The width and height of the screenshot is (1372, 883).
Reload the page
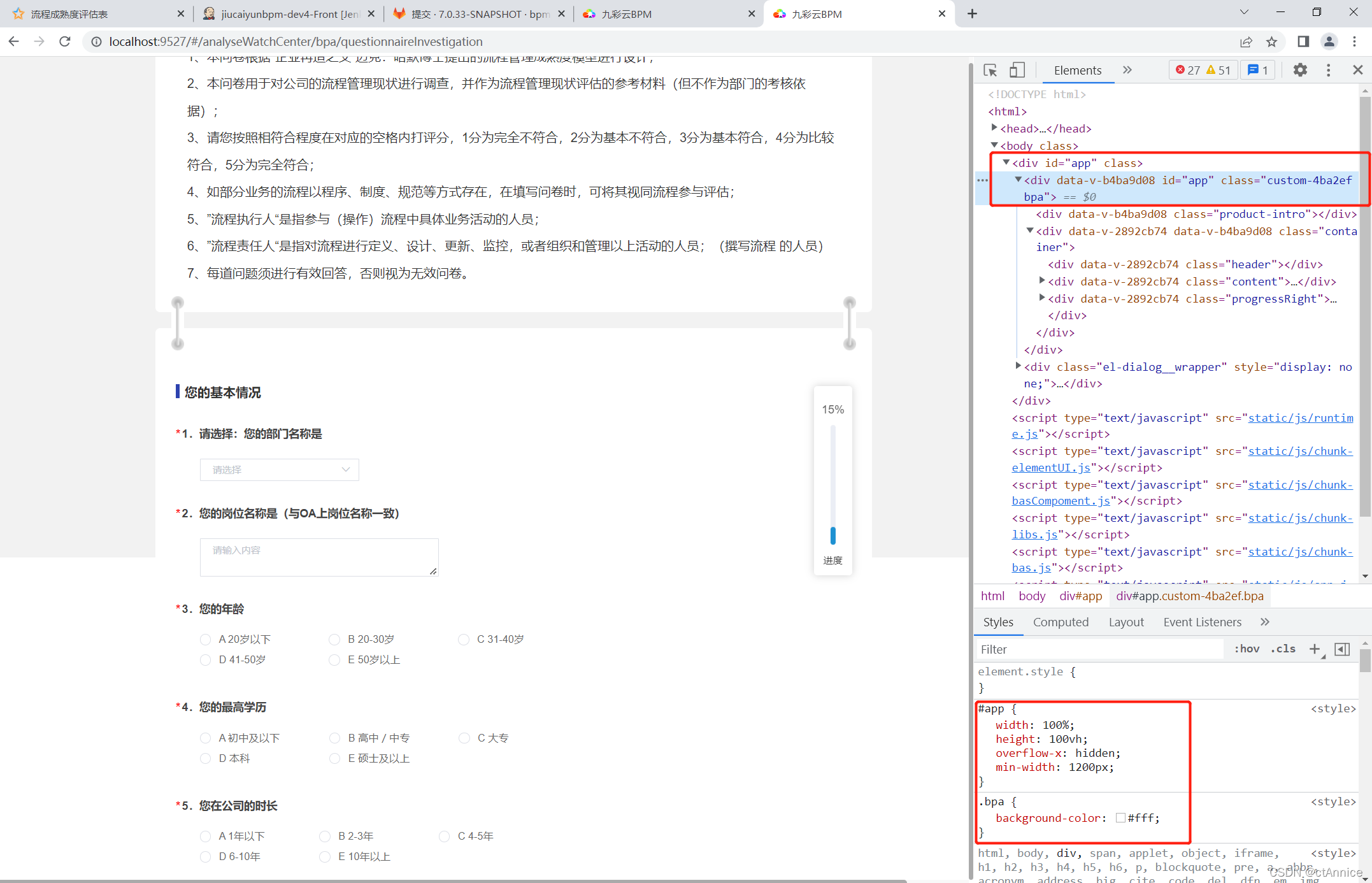(65, 42)
